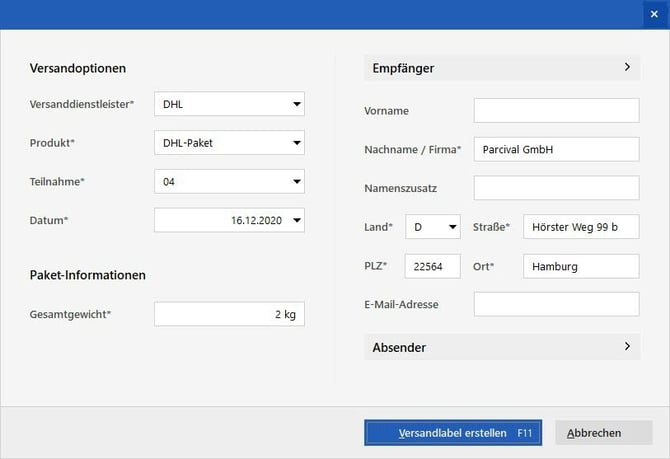670x459 pixels.
Task: Click the PLZ field showing 22564
Action: click(432, 266)
